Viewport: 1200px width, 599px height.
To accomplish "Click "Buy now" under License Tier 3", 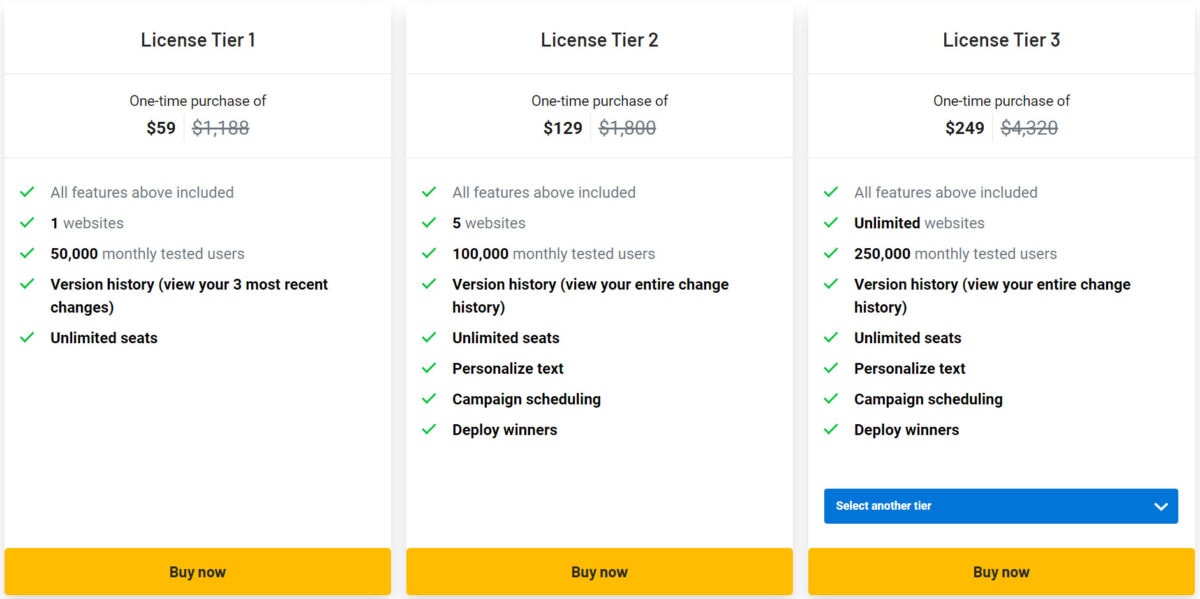I will click(x=1001, y=571).
